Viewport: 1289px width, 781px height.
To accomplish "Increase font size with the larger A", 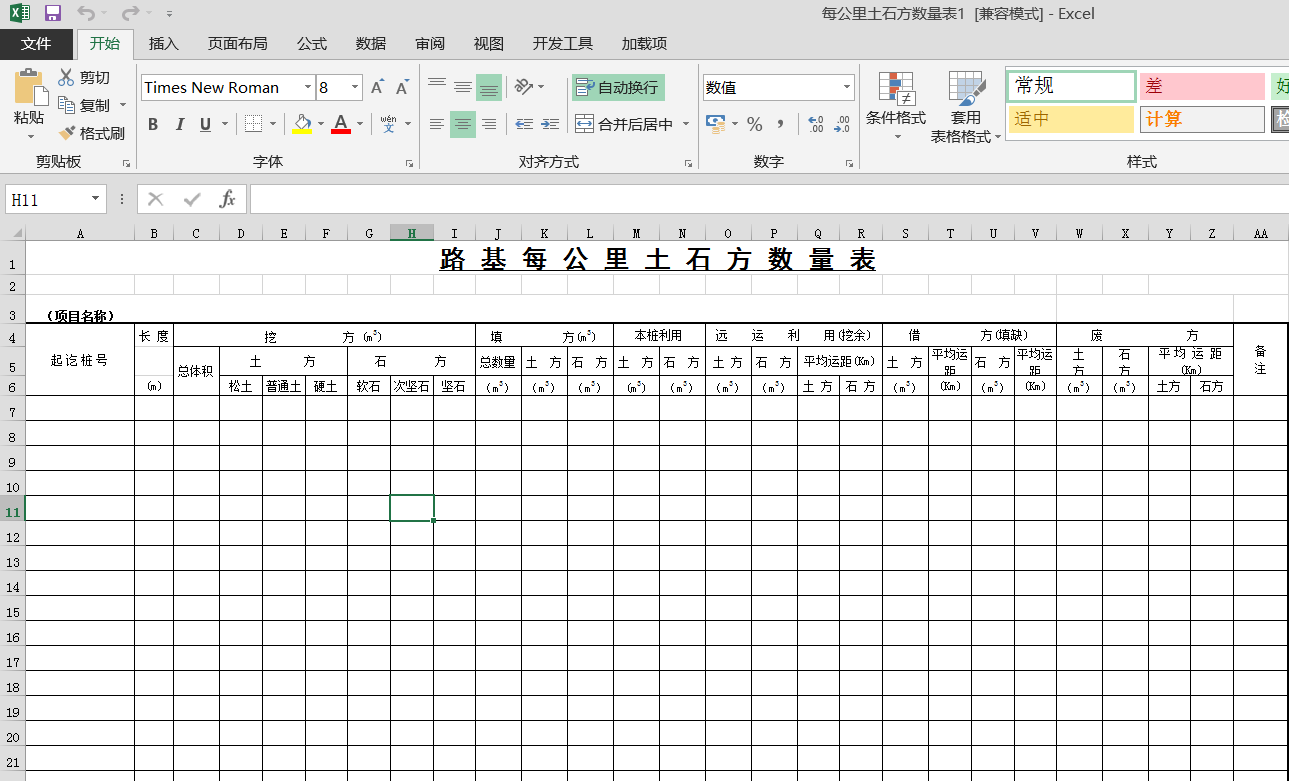I will click(x=377, y=88).
